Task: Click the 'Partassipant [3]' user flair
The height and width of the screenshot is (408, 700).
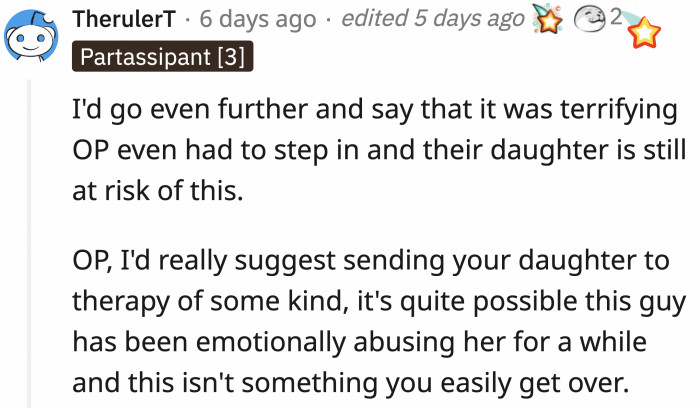Action: [163, 55]
